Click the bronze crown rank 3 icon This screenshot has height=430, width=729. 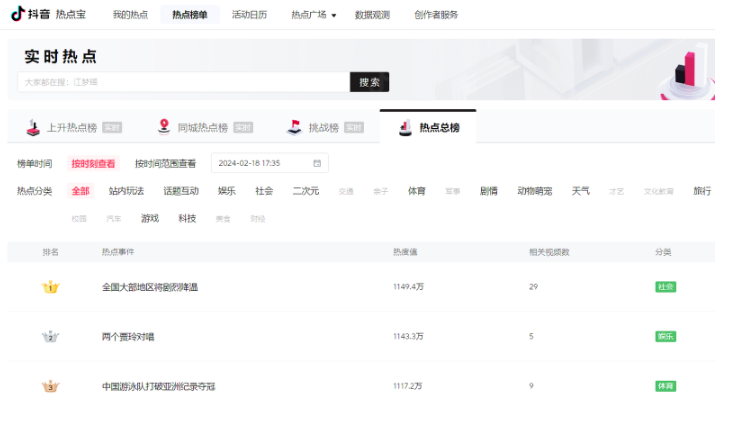pyautogui.click(x=50, y=386)
